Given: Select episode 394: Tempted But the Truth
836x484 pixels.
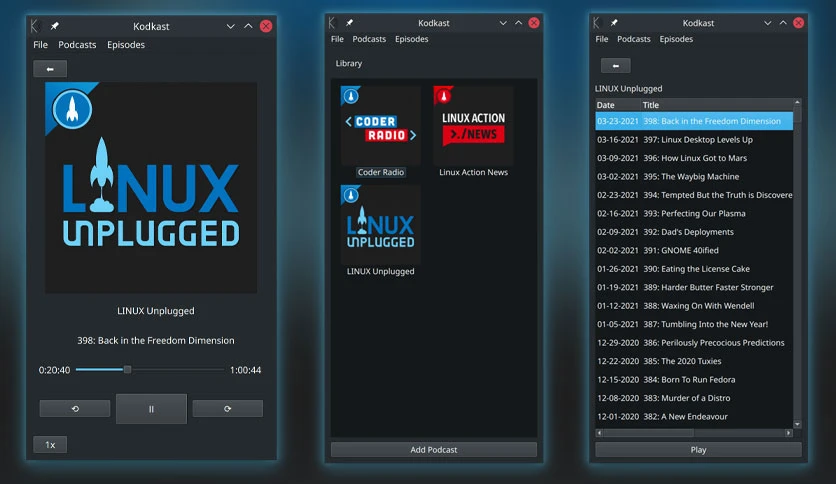Looking at the screenshot, I should point(694,195).
